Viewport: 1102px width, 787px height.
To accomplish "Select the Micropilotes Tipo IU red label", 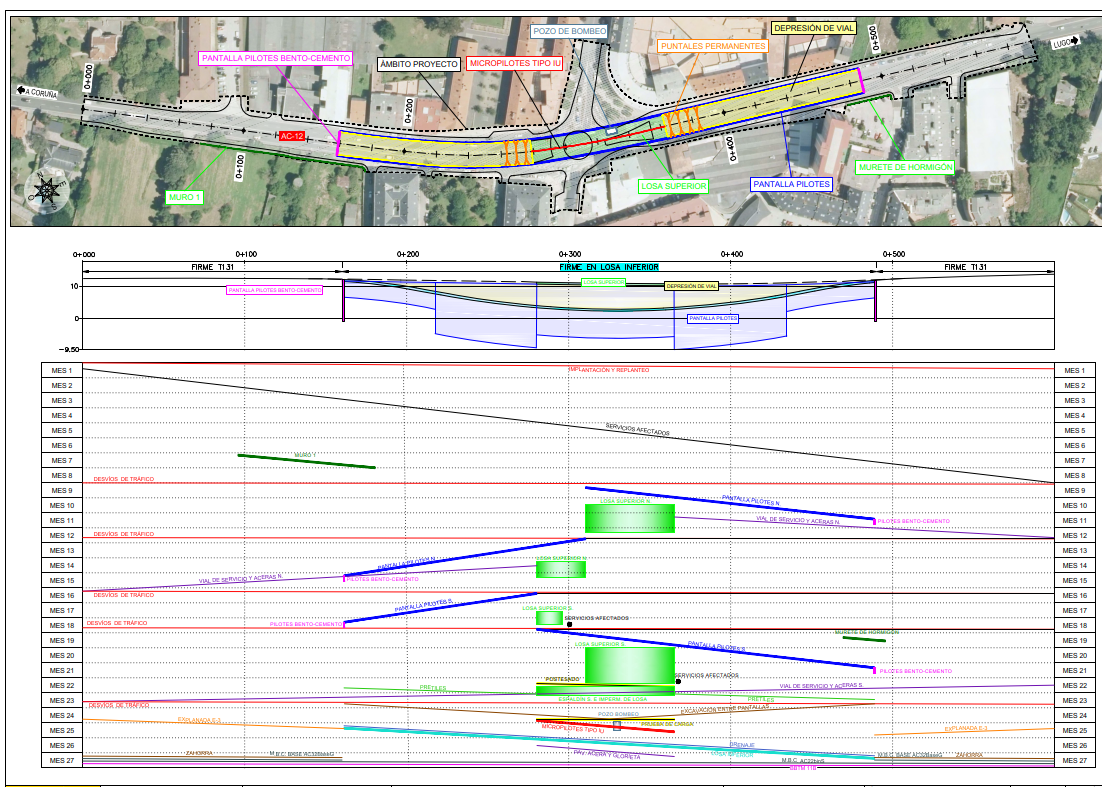I will click(515, 63).
